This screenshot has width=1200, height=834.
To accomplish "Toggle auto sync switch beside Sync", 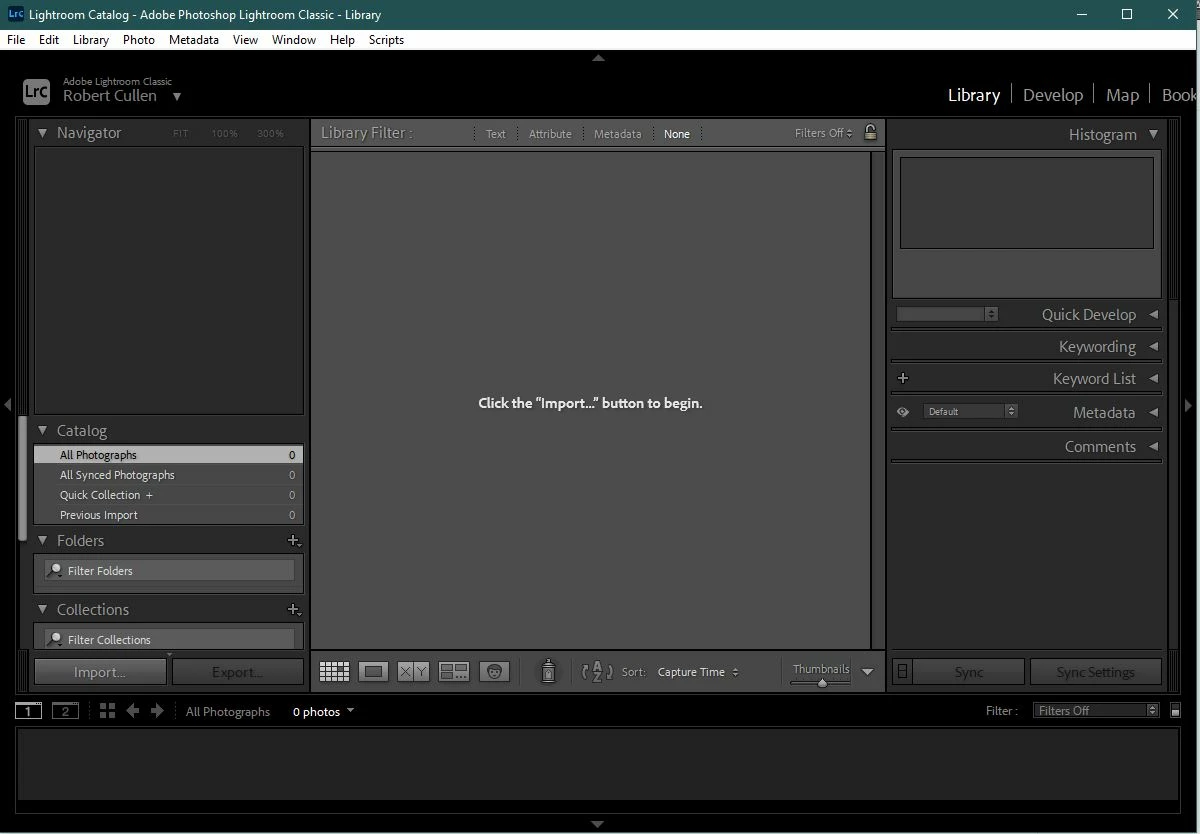I will (902, 672).
